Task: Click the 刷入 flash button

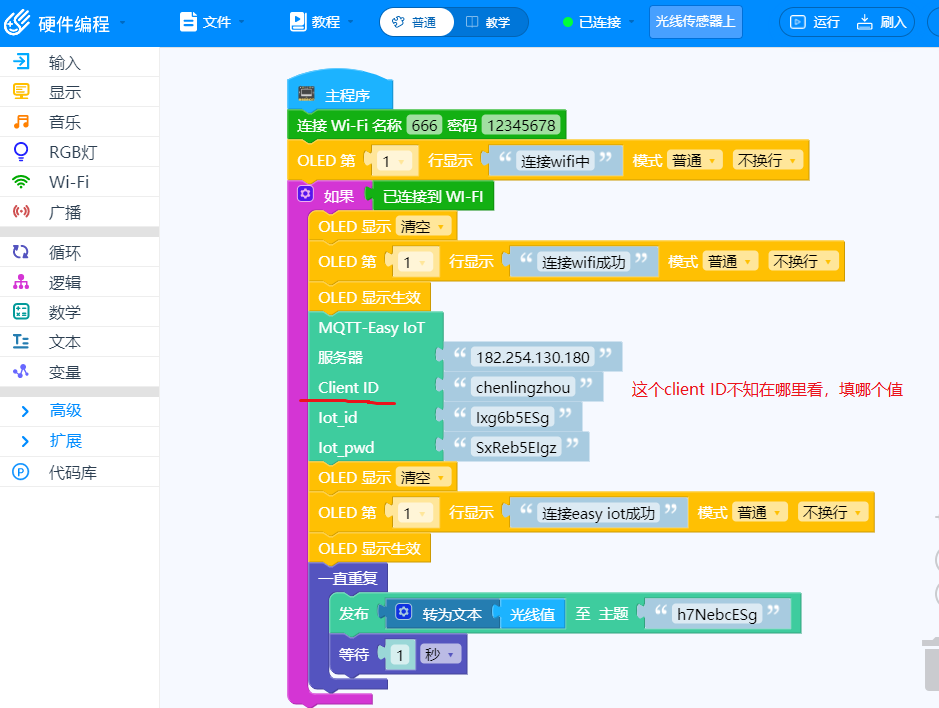Action: pos(882,22)
